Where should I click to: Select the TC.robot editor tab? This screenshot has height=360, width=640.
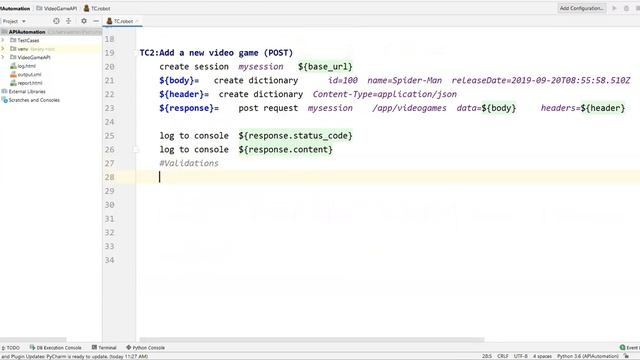point(123,21)
